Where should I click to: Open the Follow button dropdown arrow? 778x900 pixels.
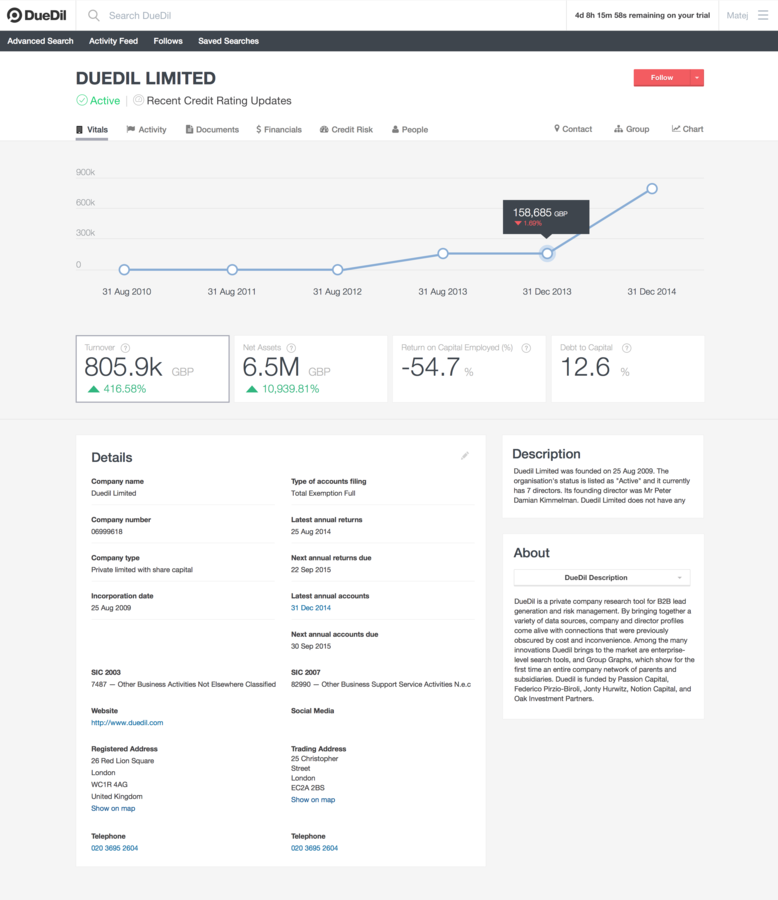pyautogui.click(x=697, y=77)
